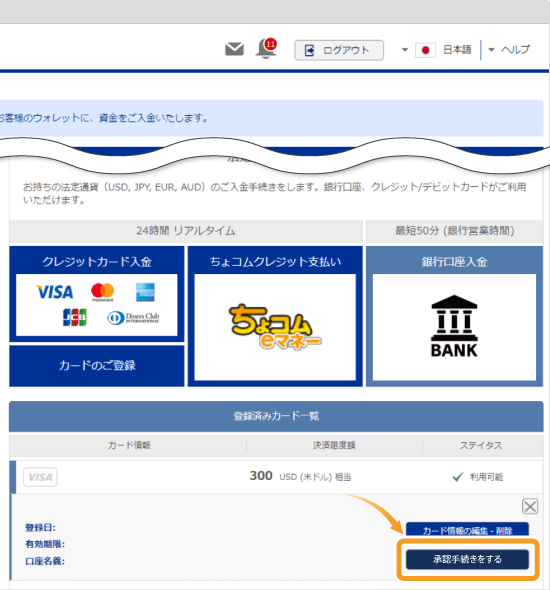This screenshot has height=590, width=550.
Task: Select the Japan flag icon
Action: [425, 50]
